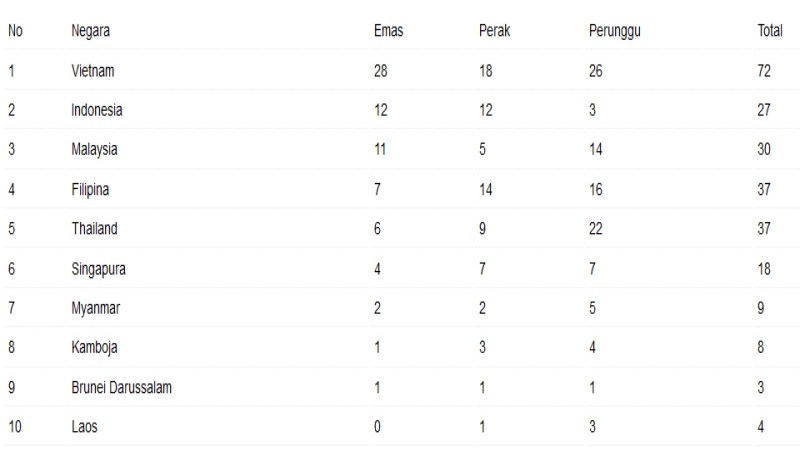800x450 pixels.
Task: Click the Perunggu column header
Action: 615,31
